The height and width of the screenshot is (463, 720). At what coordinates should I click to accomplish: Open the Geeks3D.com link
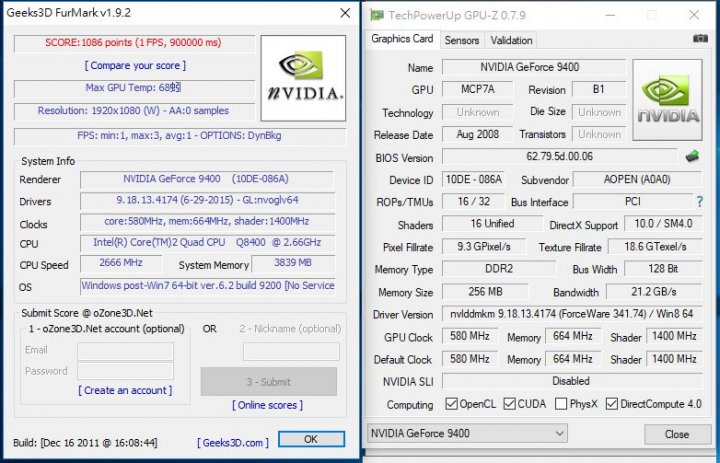[x=233, y=443]
